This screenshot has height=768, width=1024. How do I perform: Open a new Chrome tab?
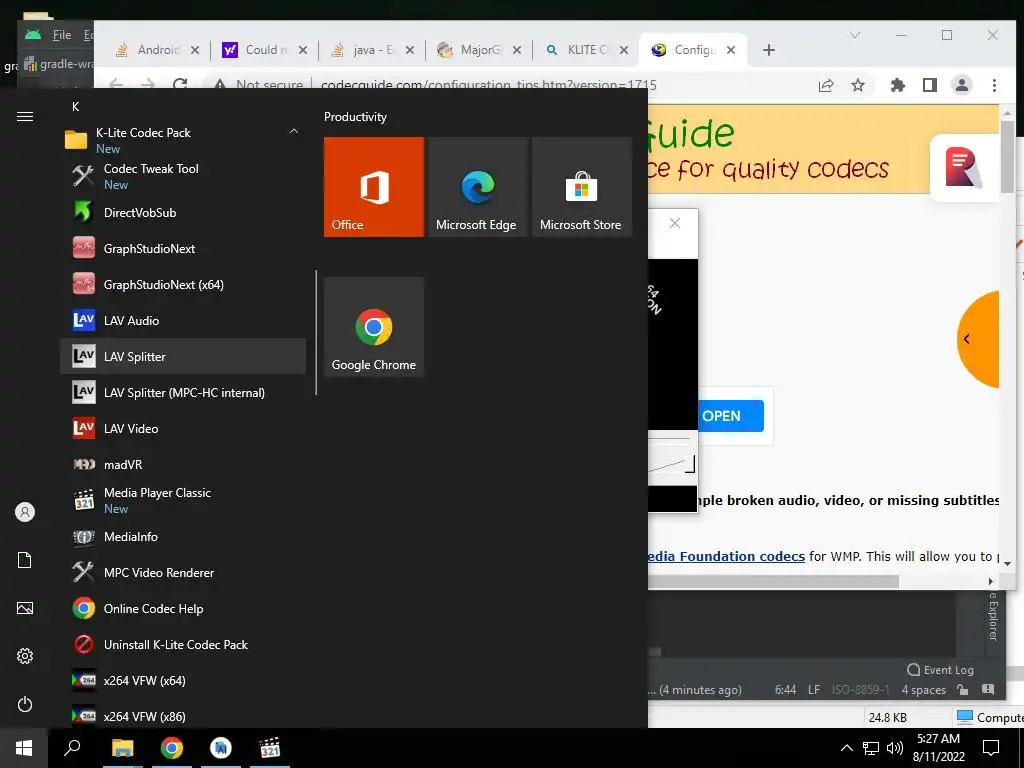(769, 50)
